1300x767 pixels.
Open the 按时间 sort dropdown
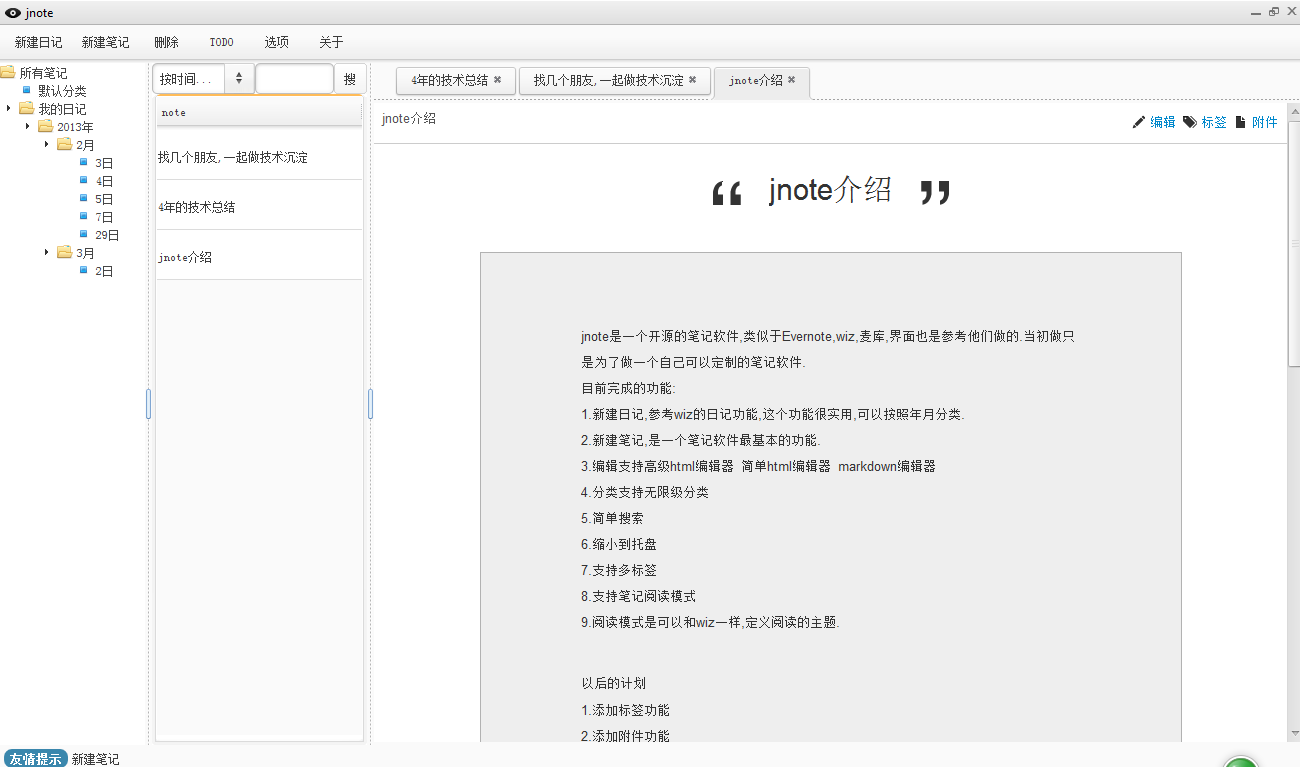(x=203, y=78)
